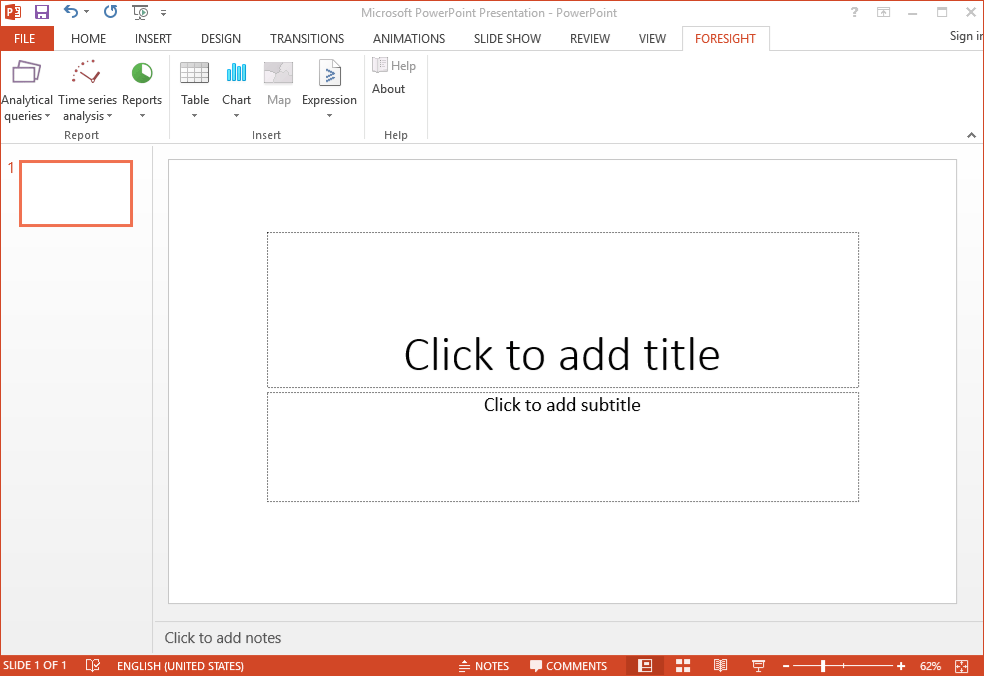Toggle the Comments pane in status bar
The height and width of the screenshot is (676, 984).
[x=568, y=666]
